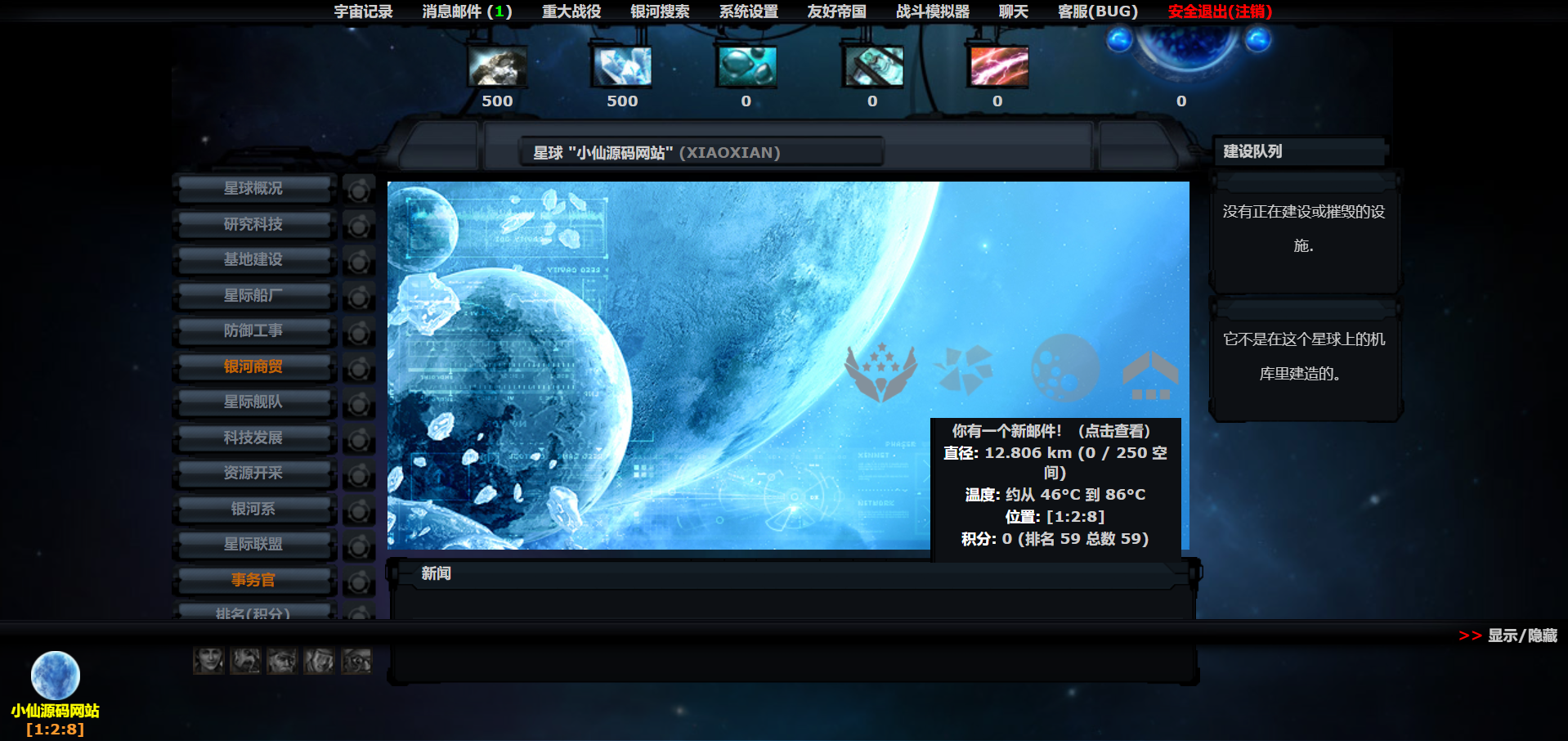Open 银河搜索 from the top menu
This screenshot has width=1568, height=741.
(x=660, y=11)
